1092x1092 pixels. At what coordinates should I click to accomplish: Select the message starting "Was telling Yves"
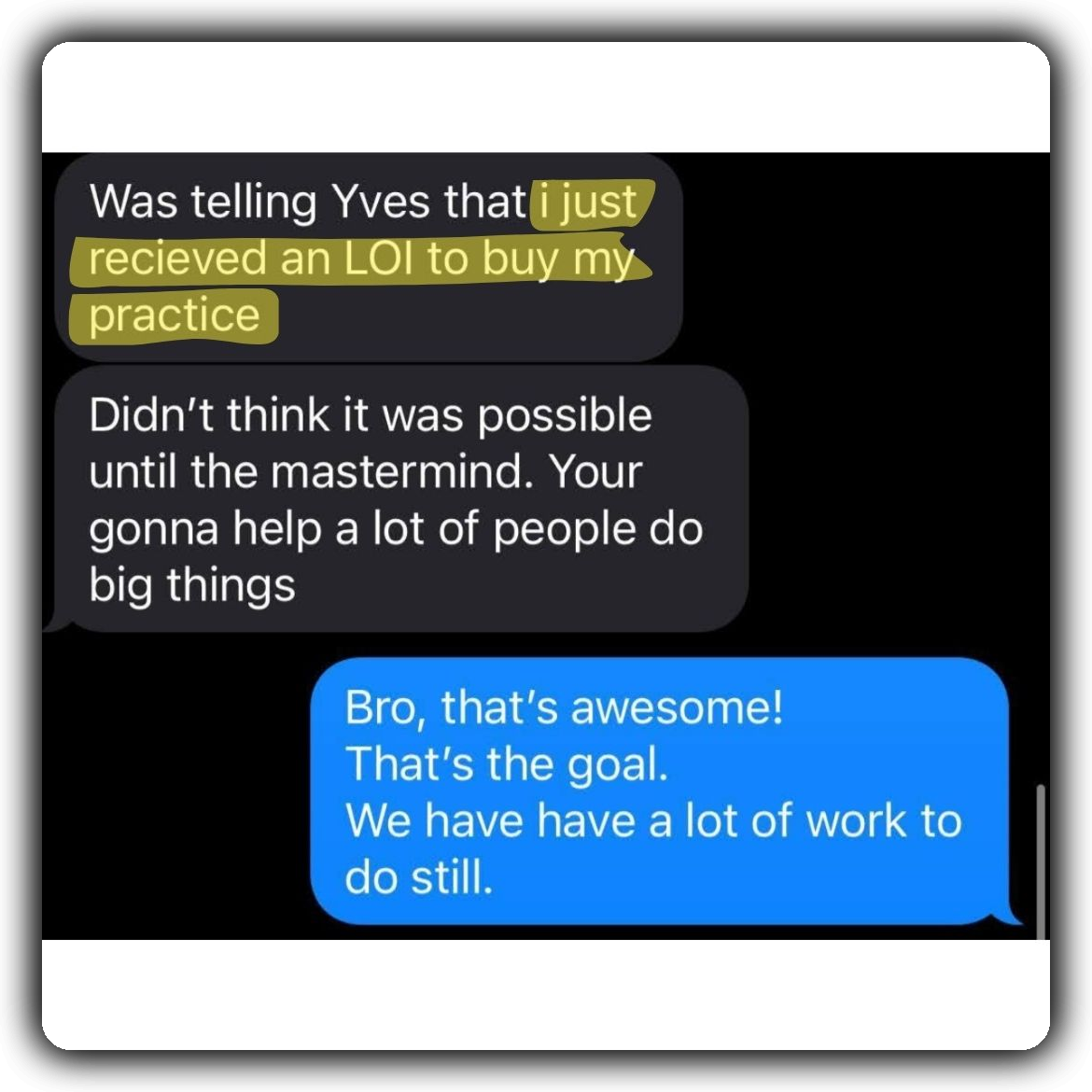point(369,257)
